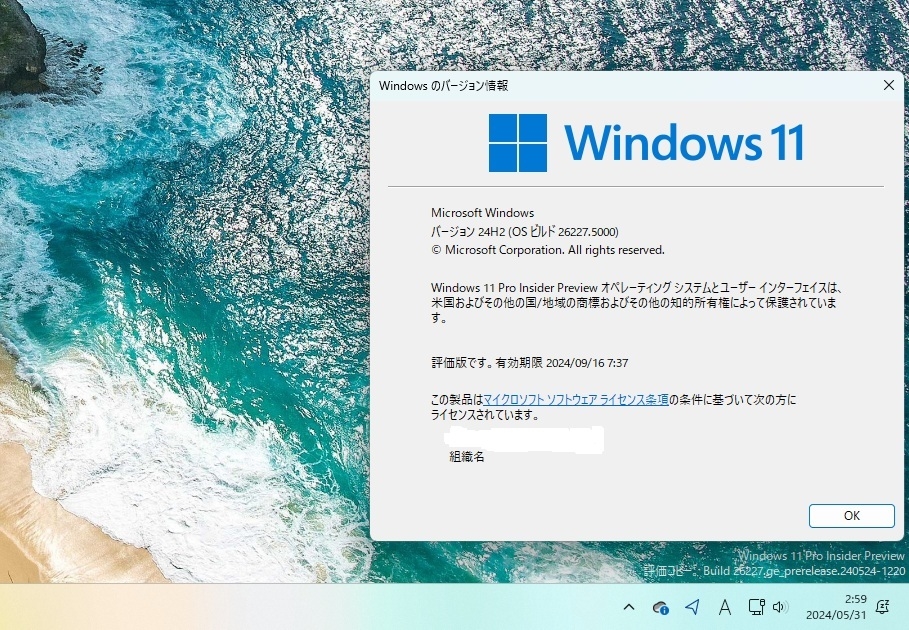Click the '組織名' organization name label
The width and height of the screenshot is (909, 630).
467,457
